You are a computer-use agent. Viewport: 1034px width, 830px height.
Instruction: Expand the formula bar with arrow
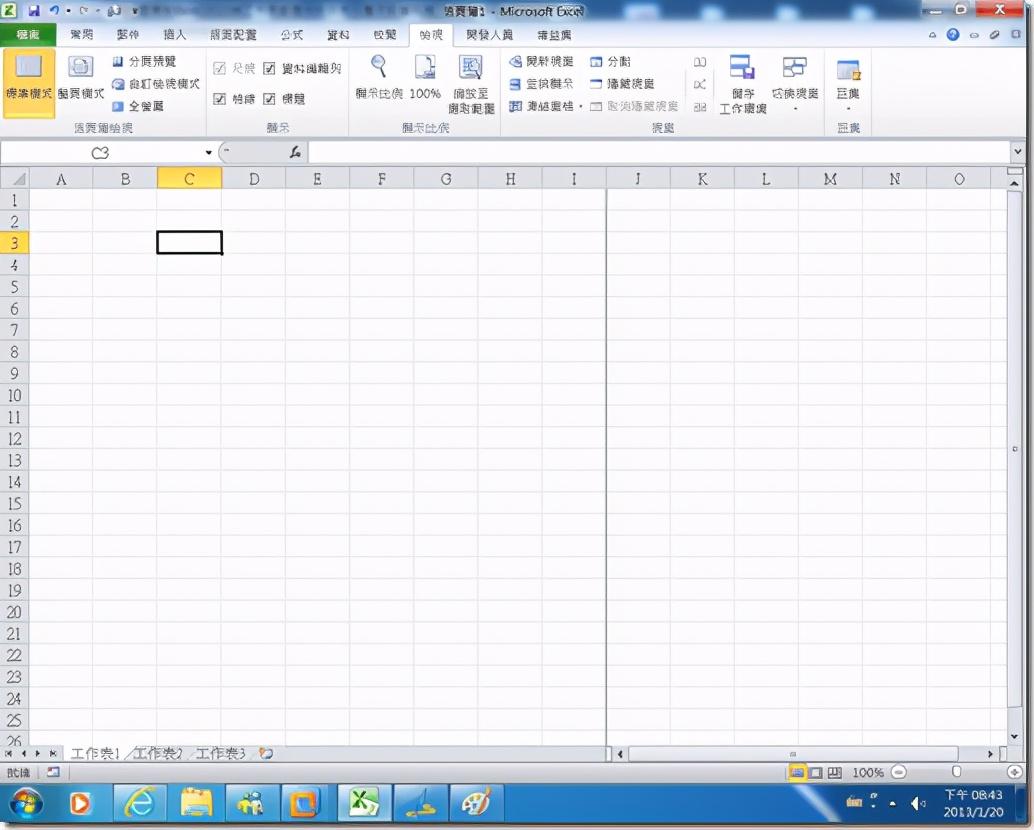(x=1018, y=152)
